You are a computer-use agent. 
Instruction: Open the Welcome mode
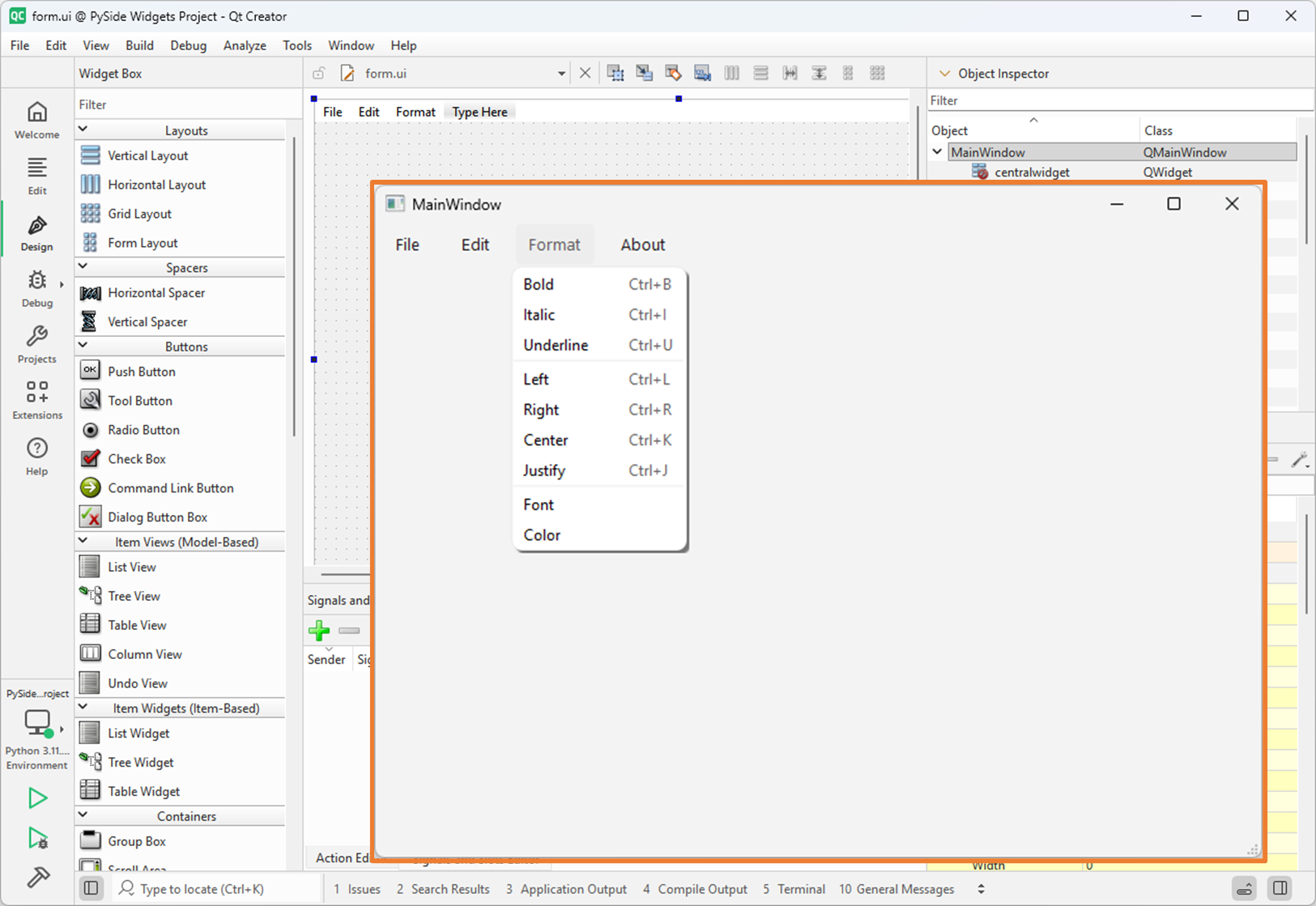pos(37,120)
